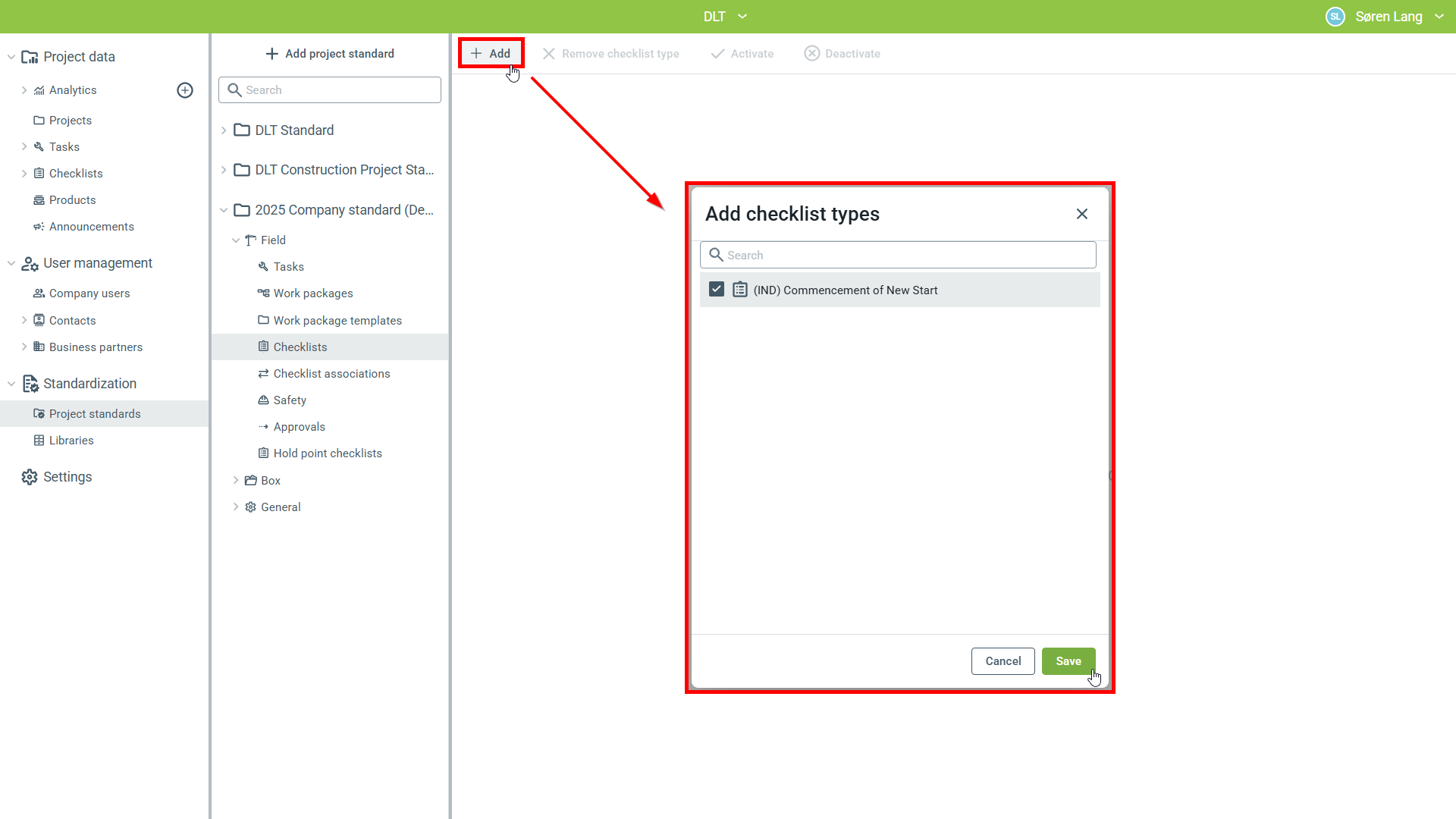This screenshot has width=1456, height=819.
Task: Open Libraries in the sidebar
Action: tap(71, 441)
